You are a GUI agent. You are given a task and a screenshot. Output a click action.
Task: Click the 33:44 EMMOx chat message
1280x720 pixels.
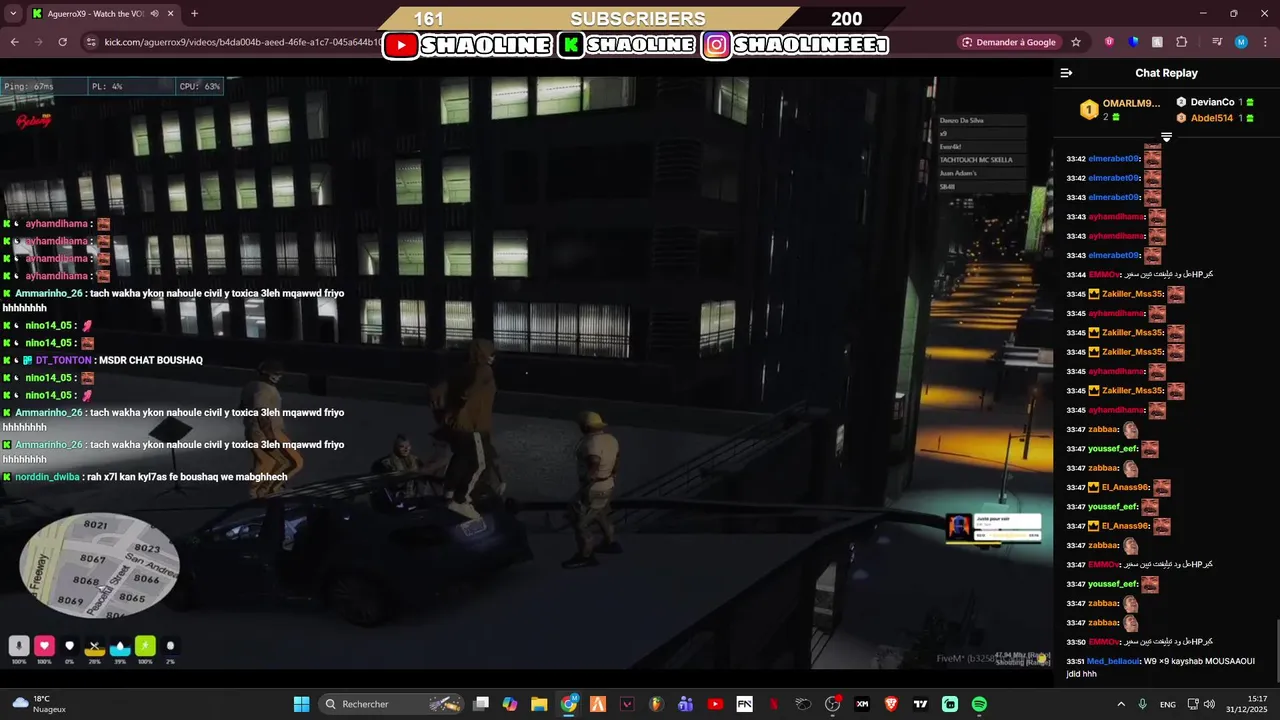click(x=1139, y=275)
